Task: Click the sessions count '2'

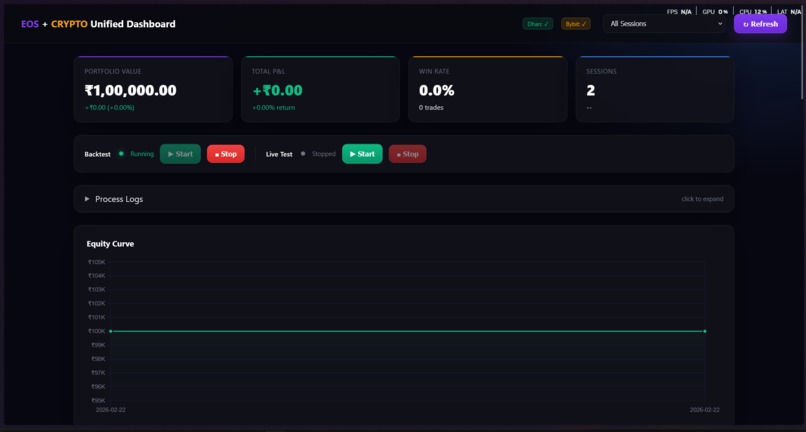Action: click(x=591, y=91)
